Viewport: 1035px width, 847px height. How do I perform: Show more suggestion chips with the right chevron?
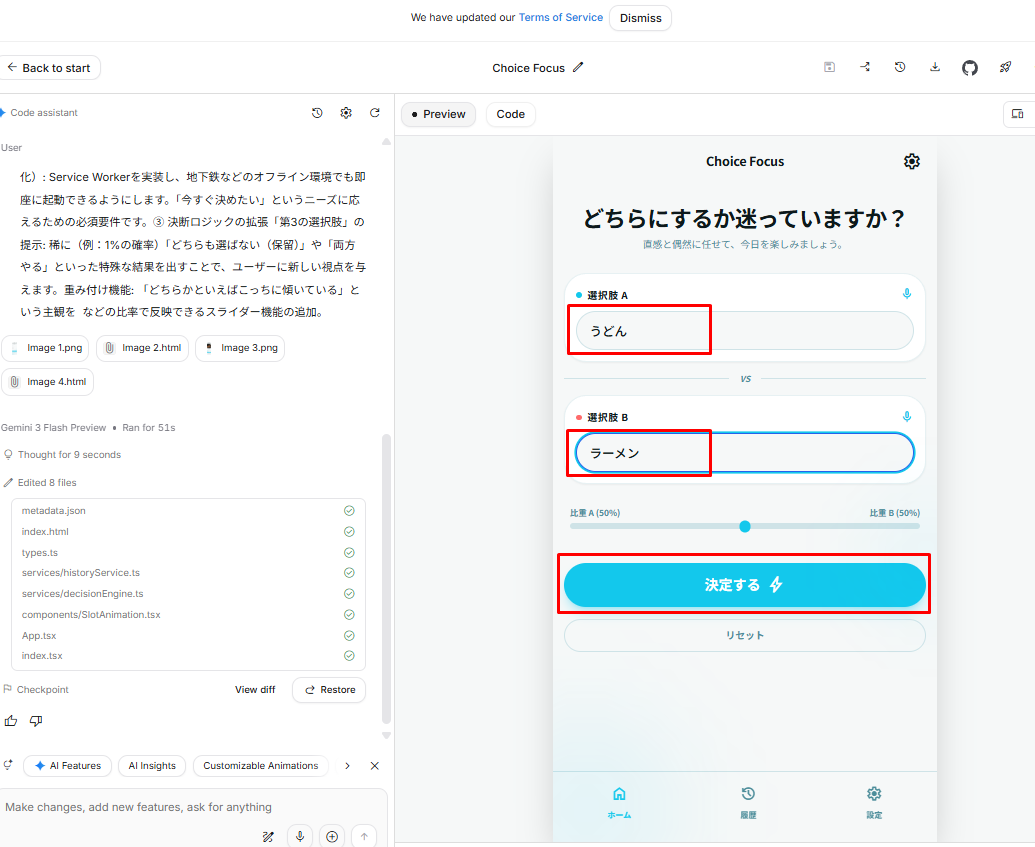tap(347, 766)
